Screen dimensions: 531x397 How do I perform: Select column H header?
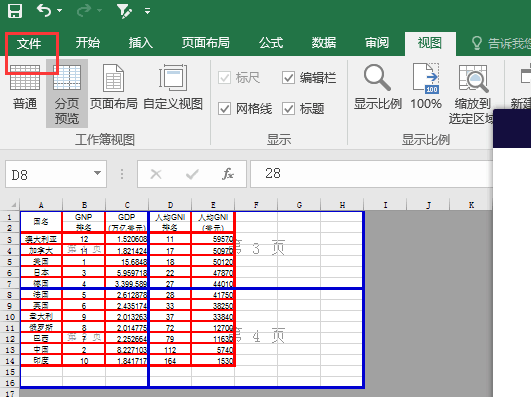342,205
